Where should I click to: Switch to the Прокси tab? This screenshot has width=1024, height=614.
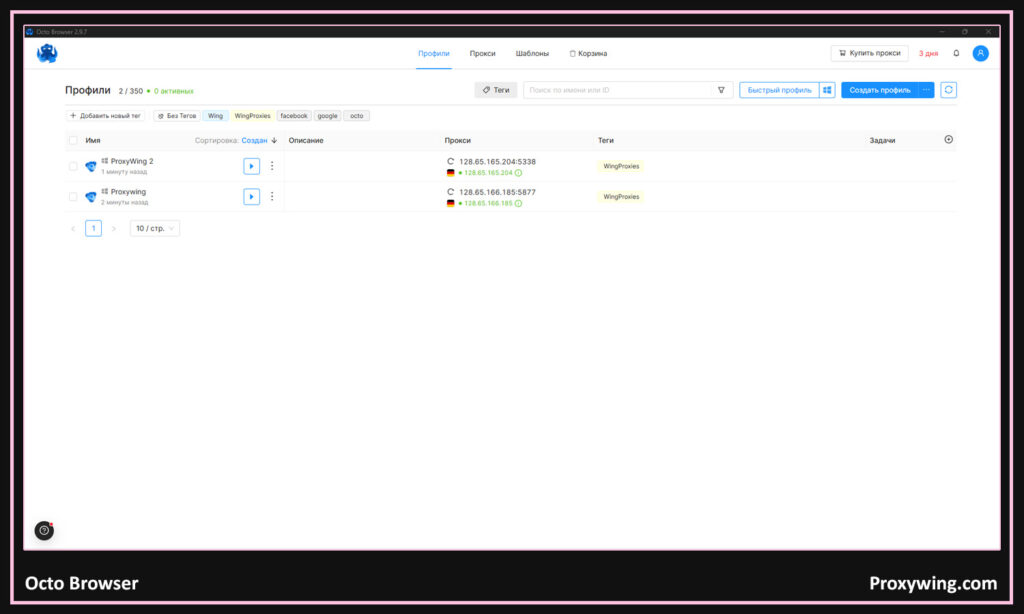483,53
